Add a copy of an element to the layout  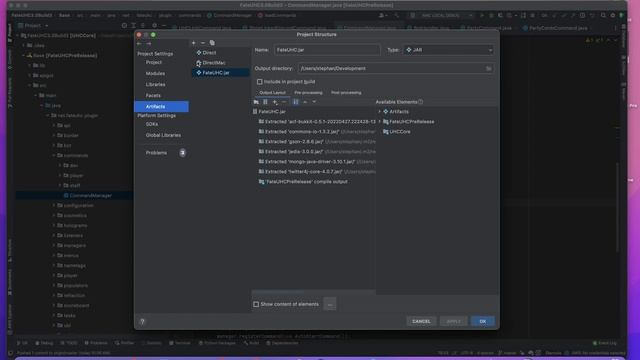275,102
